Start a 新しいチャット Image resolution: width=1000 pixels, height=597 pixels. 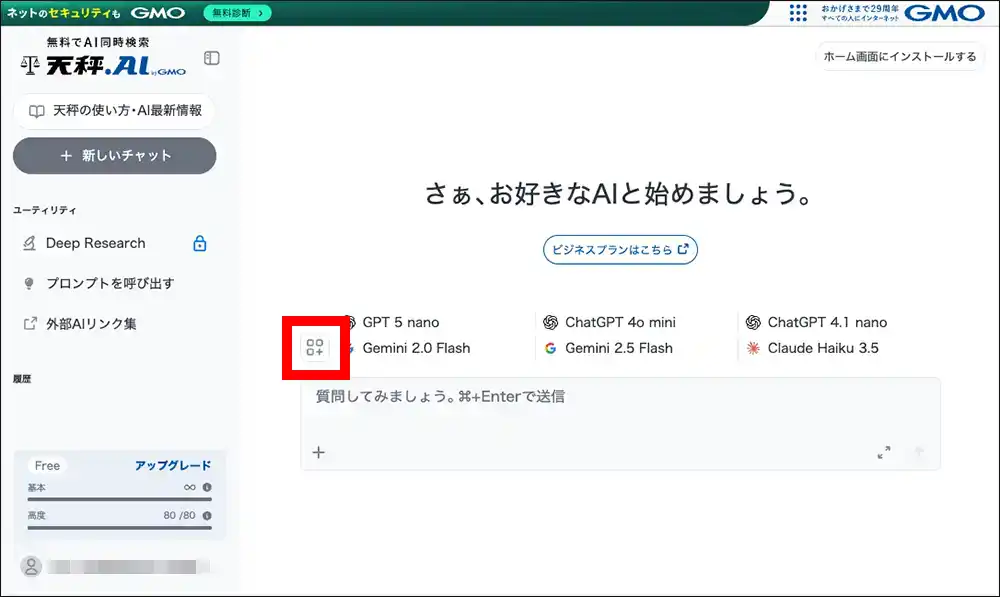pyautogui.click(x=115, y=156)
